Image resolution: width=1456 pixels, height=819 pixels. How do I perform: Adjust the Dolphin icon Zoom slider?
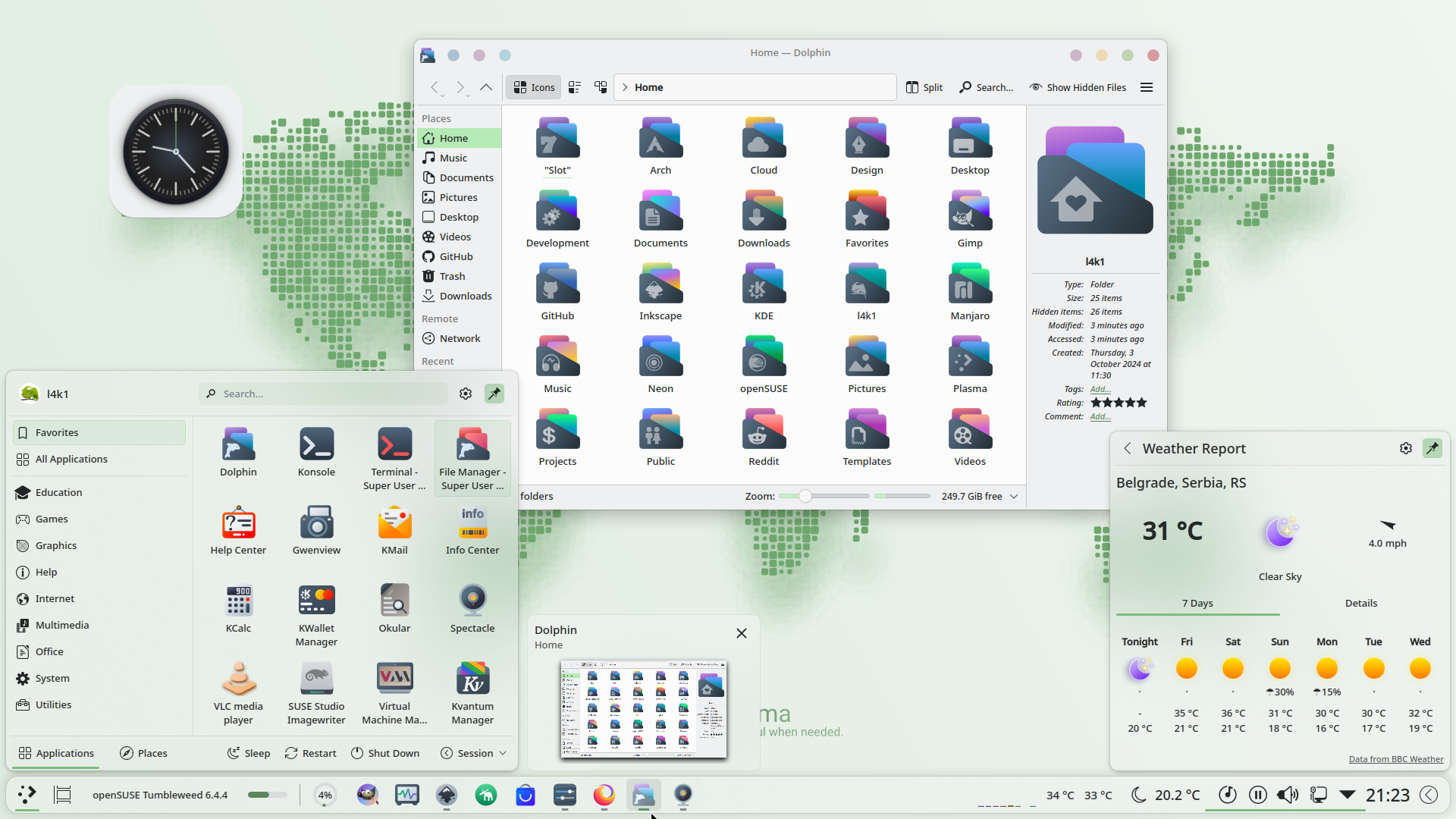tap(824, 496)
